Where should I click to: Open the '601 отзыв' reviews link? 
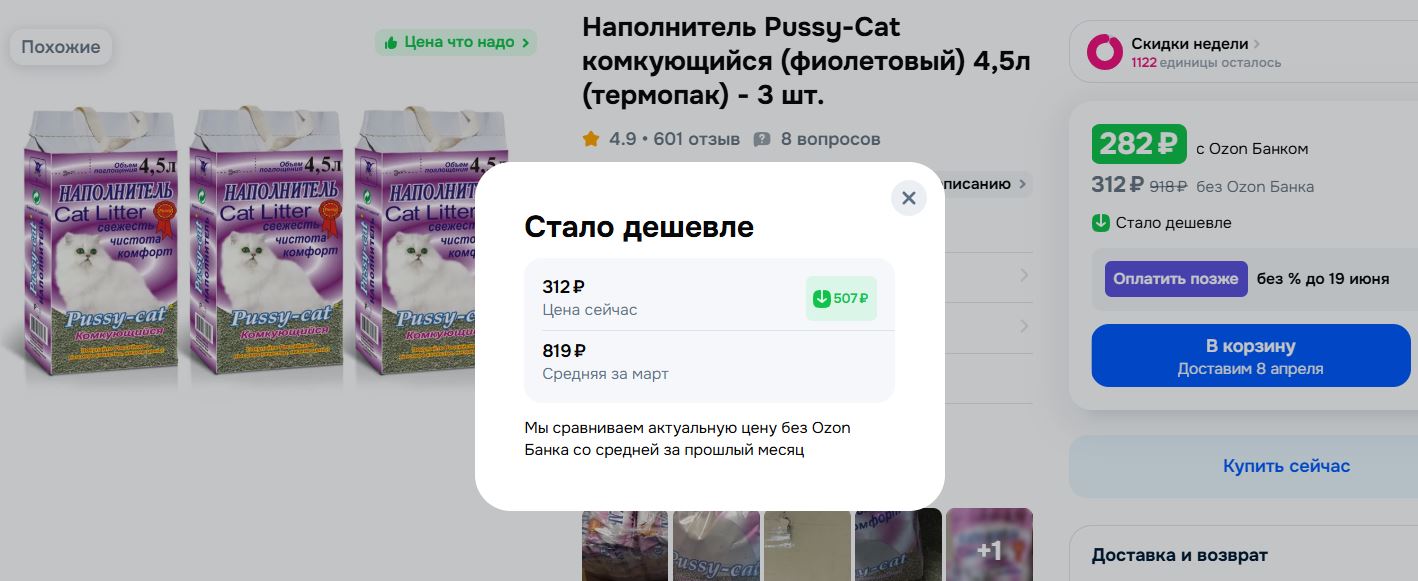coord(697,139)
